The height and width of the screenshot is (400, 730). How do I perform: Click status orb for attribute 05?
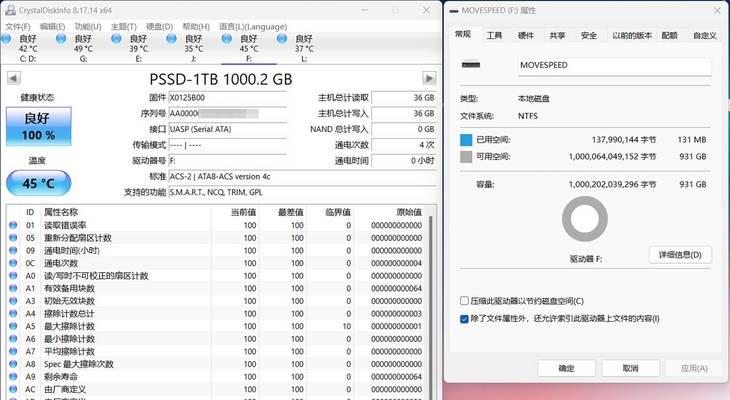[x=13, y=238]
